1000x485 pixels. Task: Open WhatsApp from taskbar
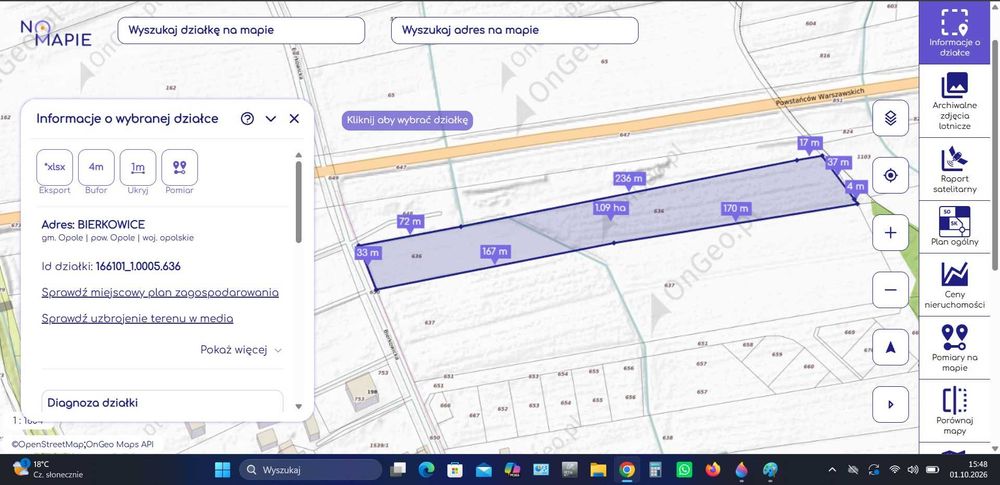click(684, 470)
